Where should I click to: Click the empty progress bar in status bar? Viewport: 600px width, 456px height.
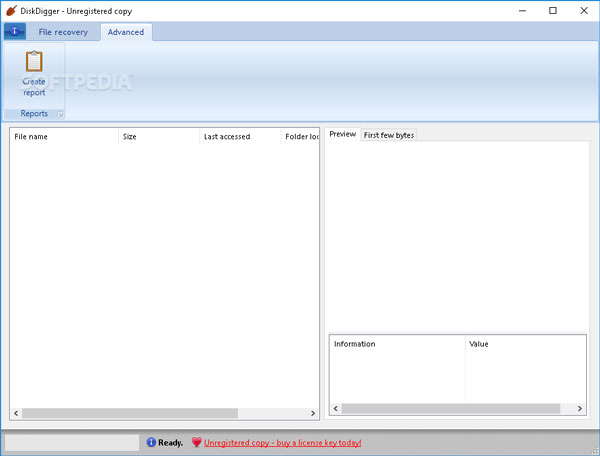pos(72,443)
